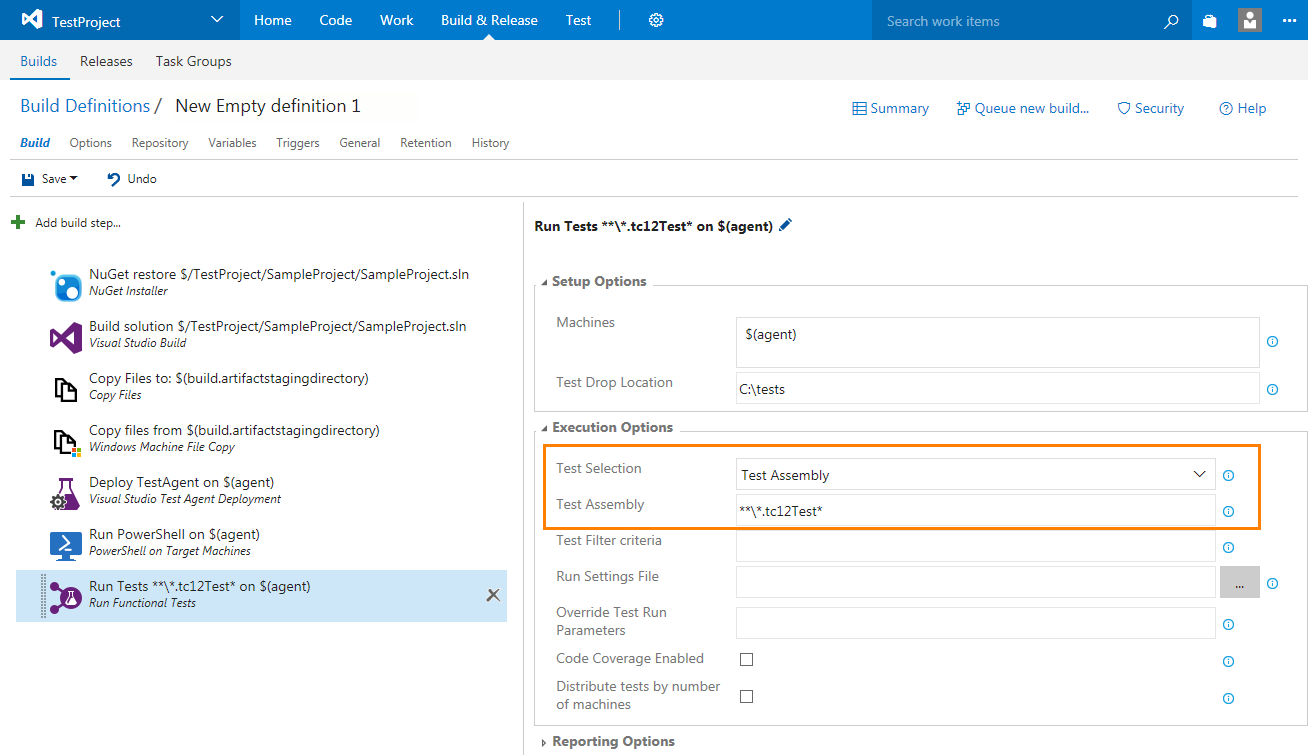The image size is (1308, 755).
Task: Click the Undo button
Action: tap(132, 179)
